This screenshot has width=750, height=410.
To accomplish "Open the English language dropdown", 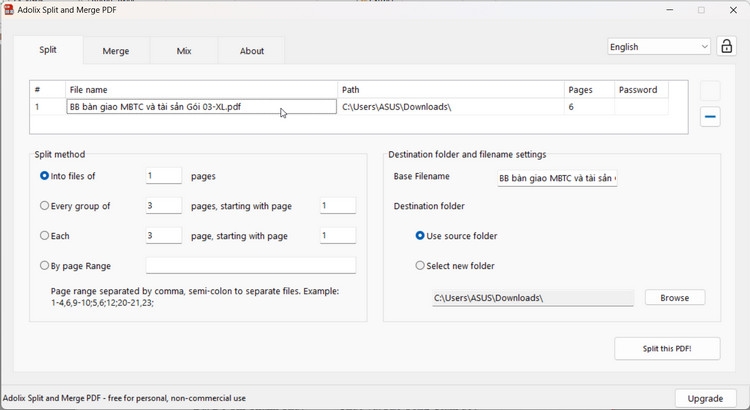I will (x=659, y=47).
